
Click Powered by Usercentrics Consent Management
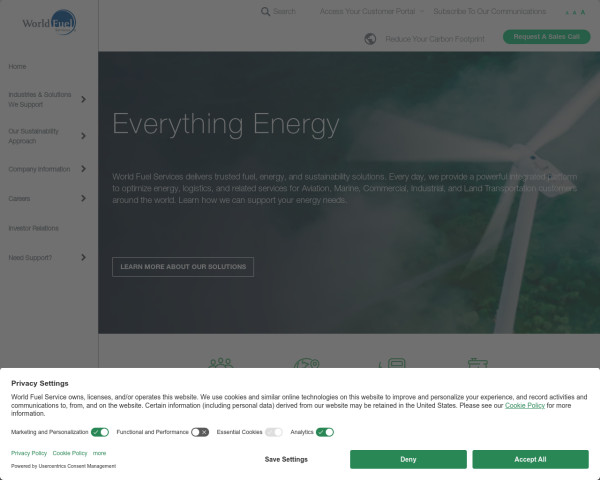click(63, 466)
